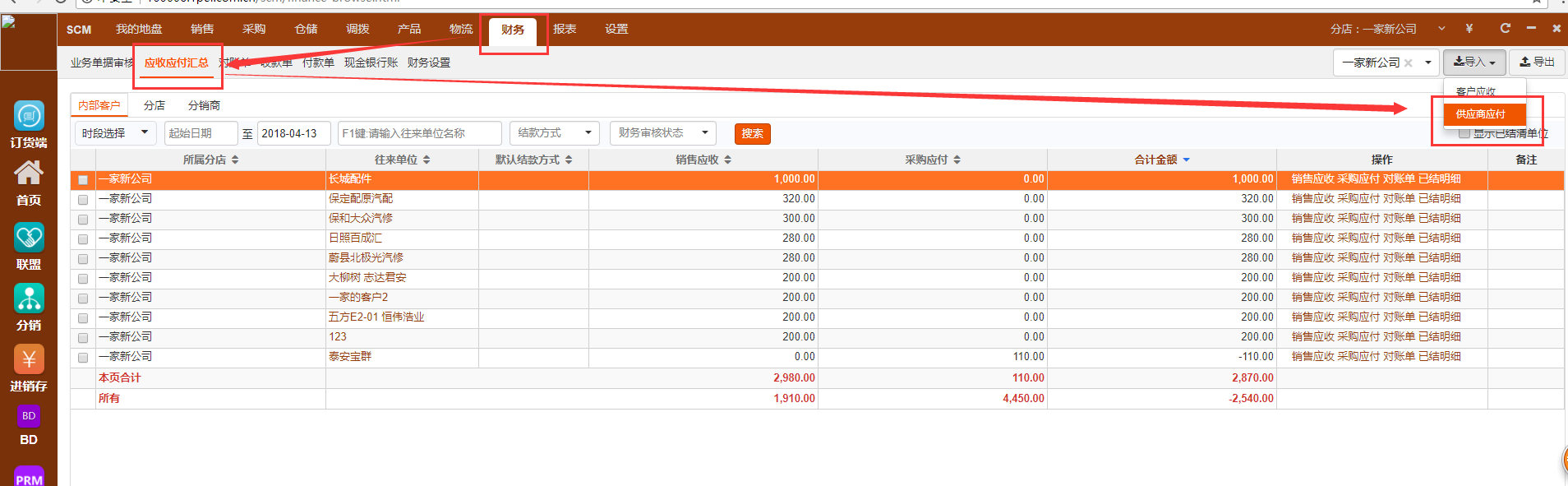Open the 销售 menu

[x=202, y=30]
